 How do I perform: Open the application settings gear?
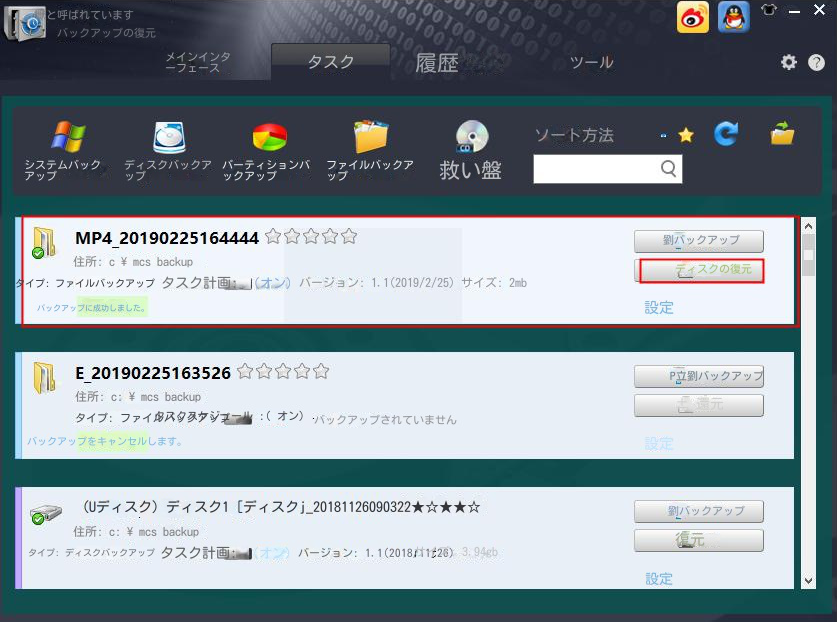point(789,60)
